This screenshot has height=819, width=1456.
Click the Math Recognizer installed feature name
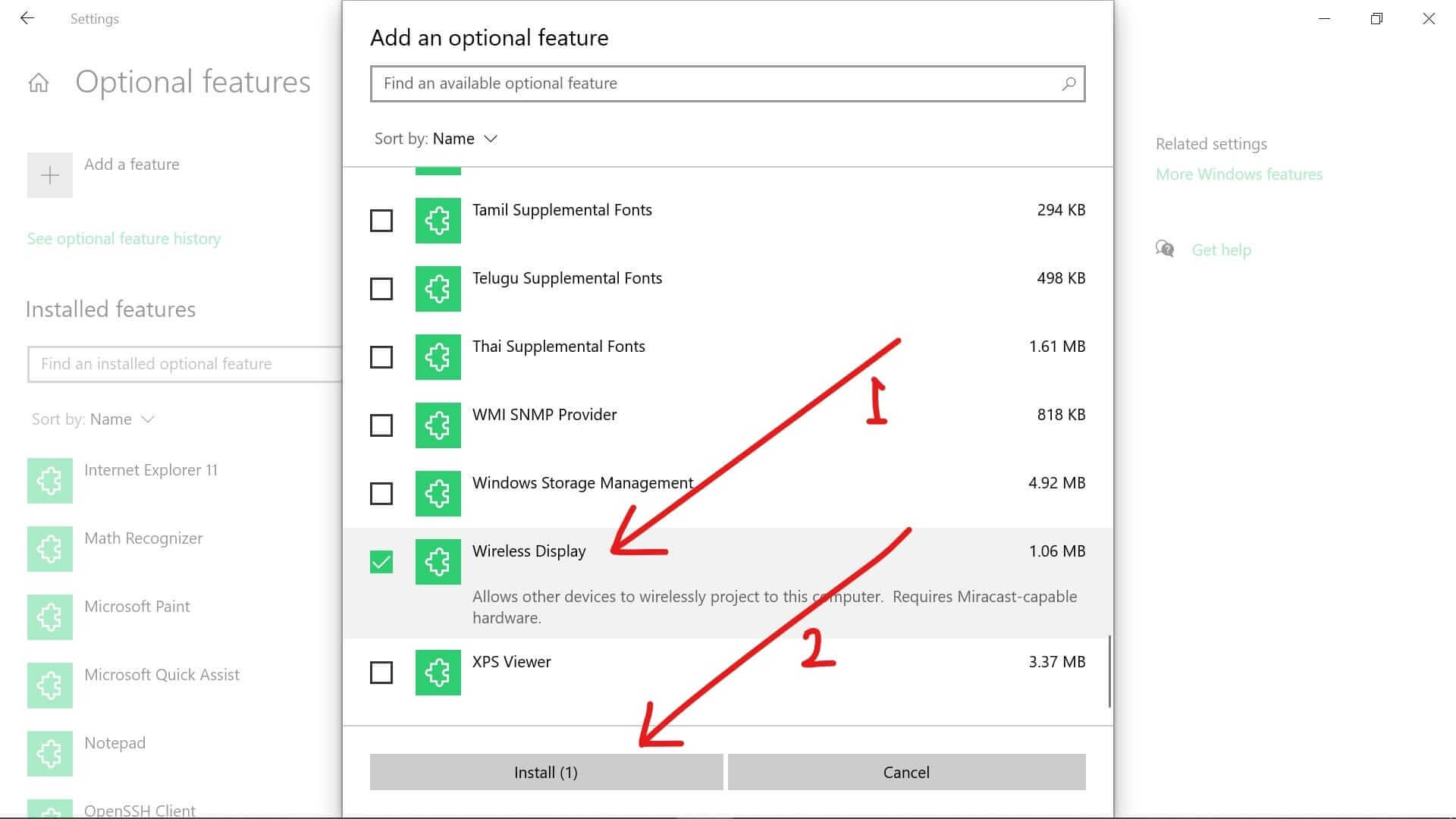[143, 538]
